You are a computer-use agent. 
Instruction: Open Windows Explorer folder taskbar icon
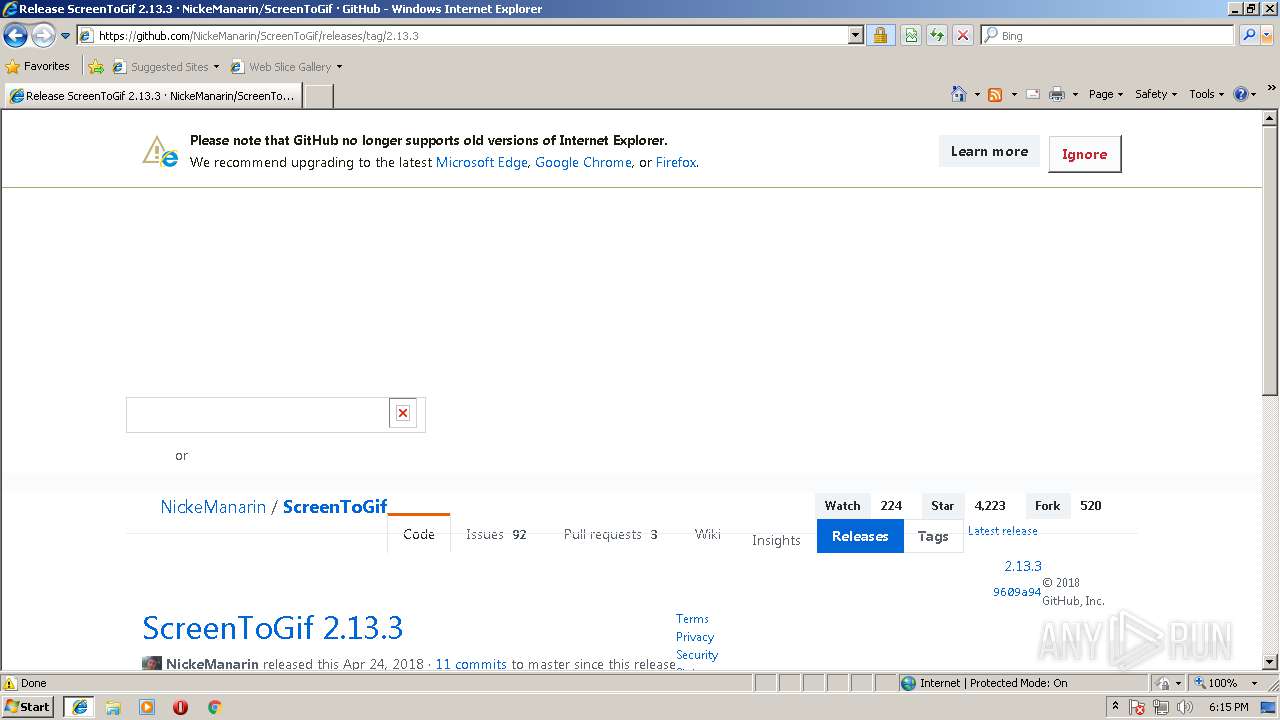pyautogui.click(x=113, y=707)
